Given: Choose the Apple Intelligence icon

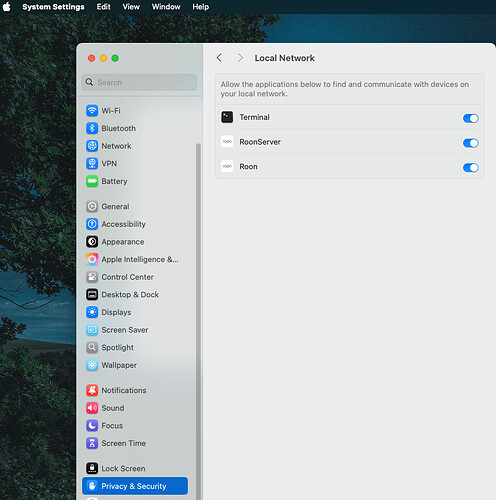Looking at the screenshot, I should click(x=92, y=259).
